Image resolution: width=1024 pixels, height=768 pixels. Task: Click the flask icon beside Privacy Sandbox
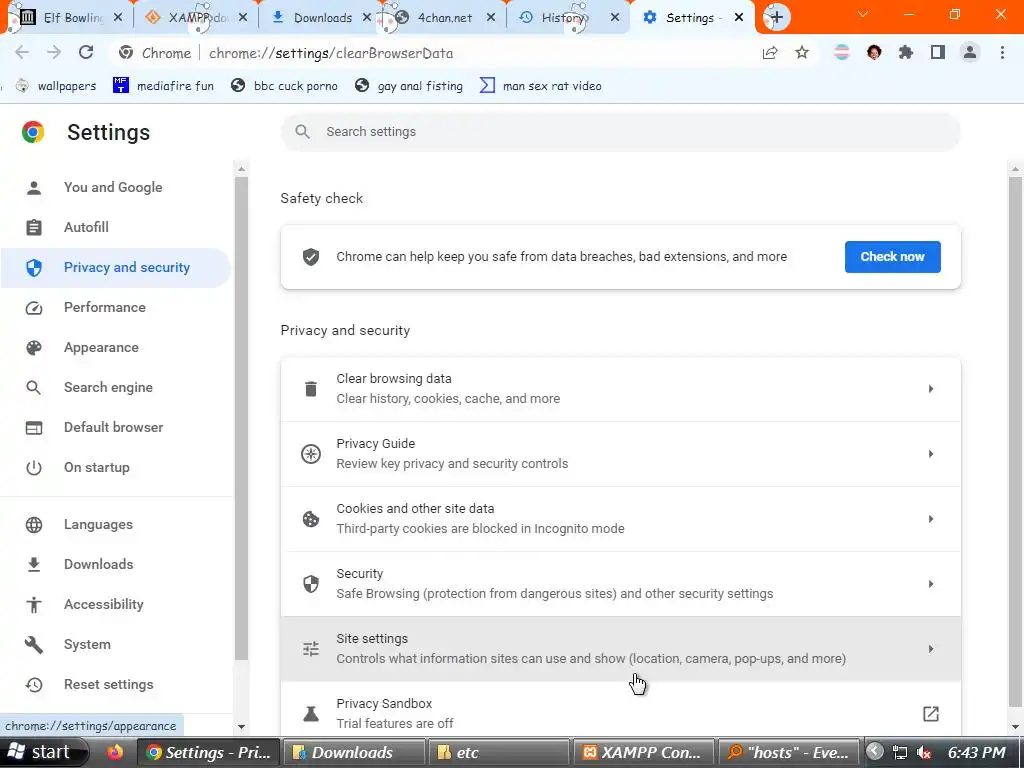point(311,714)
